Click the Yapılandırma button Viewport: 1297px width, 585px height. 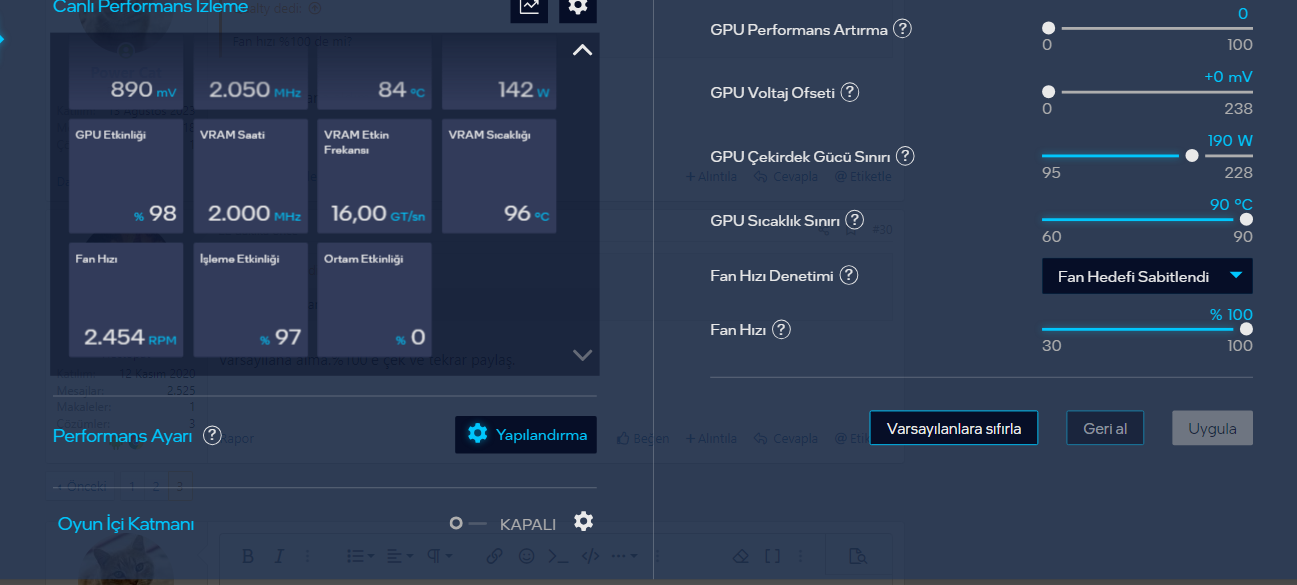[526, 435]
